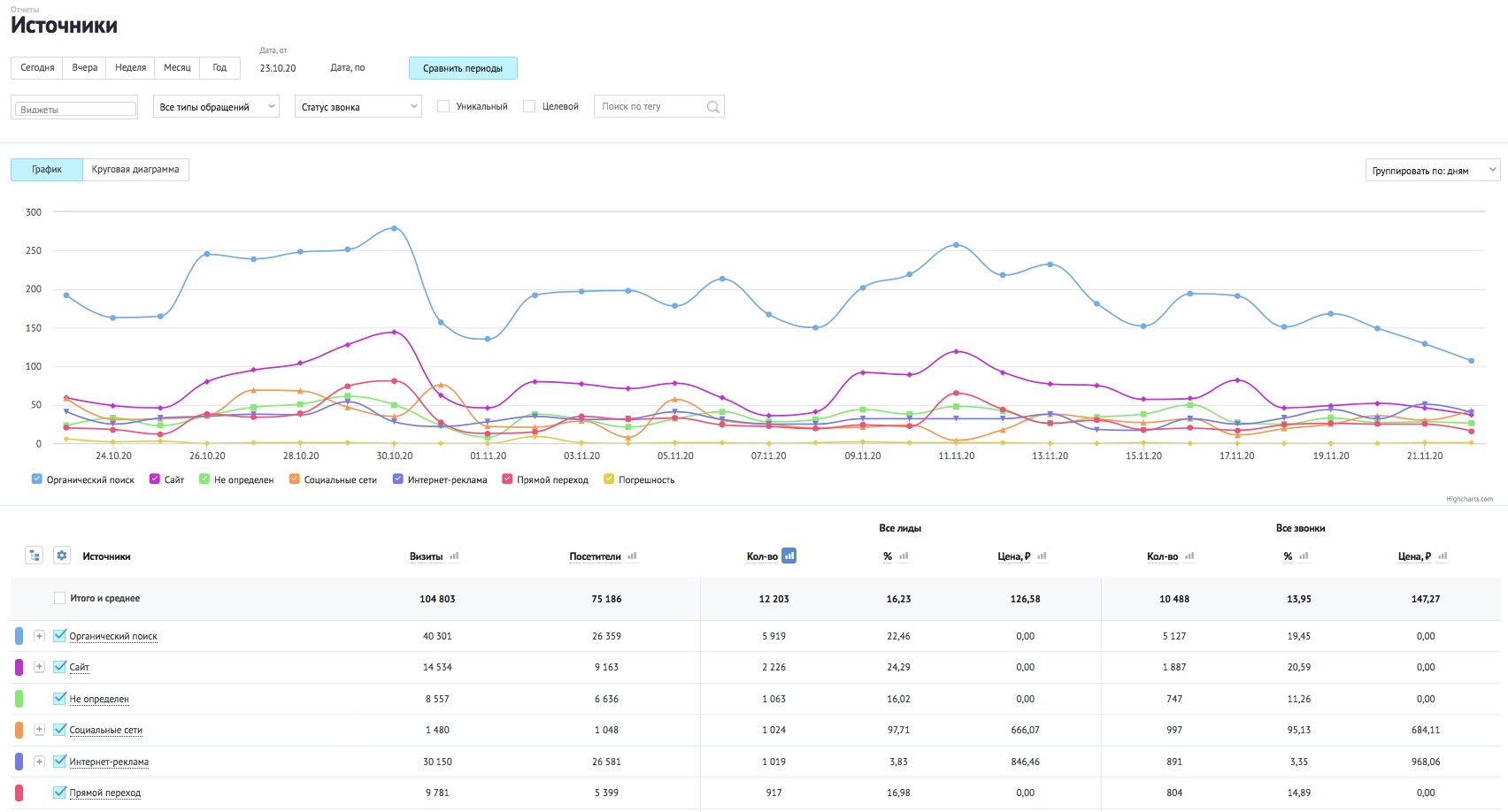This screenshot has width=1508, height=812.
Task: Switch to Круговая диаграмма tab
Action: [x=135, y=169]
